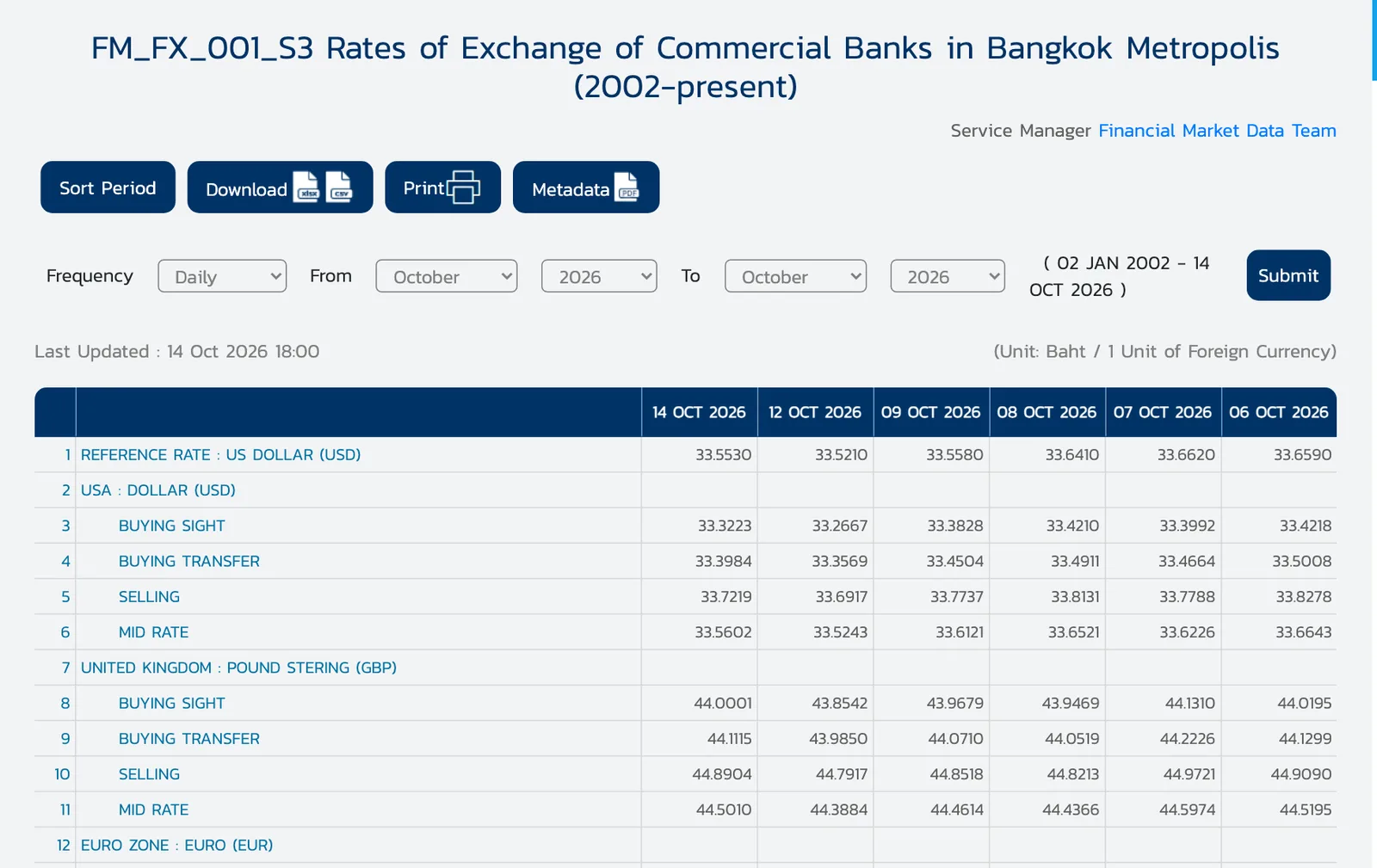This screenshot has height=868, width=1377.
Task: Click the 12 OCT 2026 column header
Action: 815,412
